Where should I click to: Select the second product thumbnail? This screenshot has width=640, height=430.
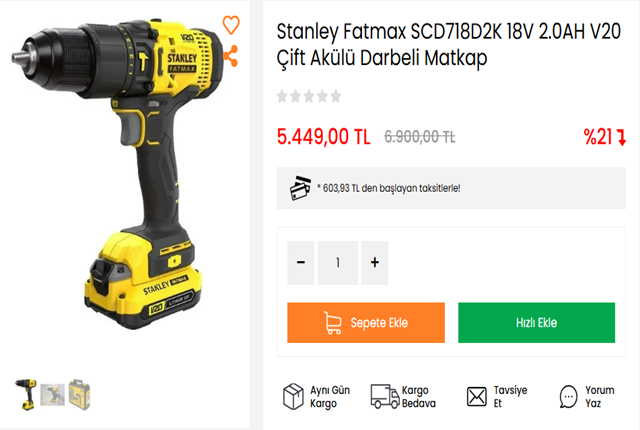[x=52, y=395]
